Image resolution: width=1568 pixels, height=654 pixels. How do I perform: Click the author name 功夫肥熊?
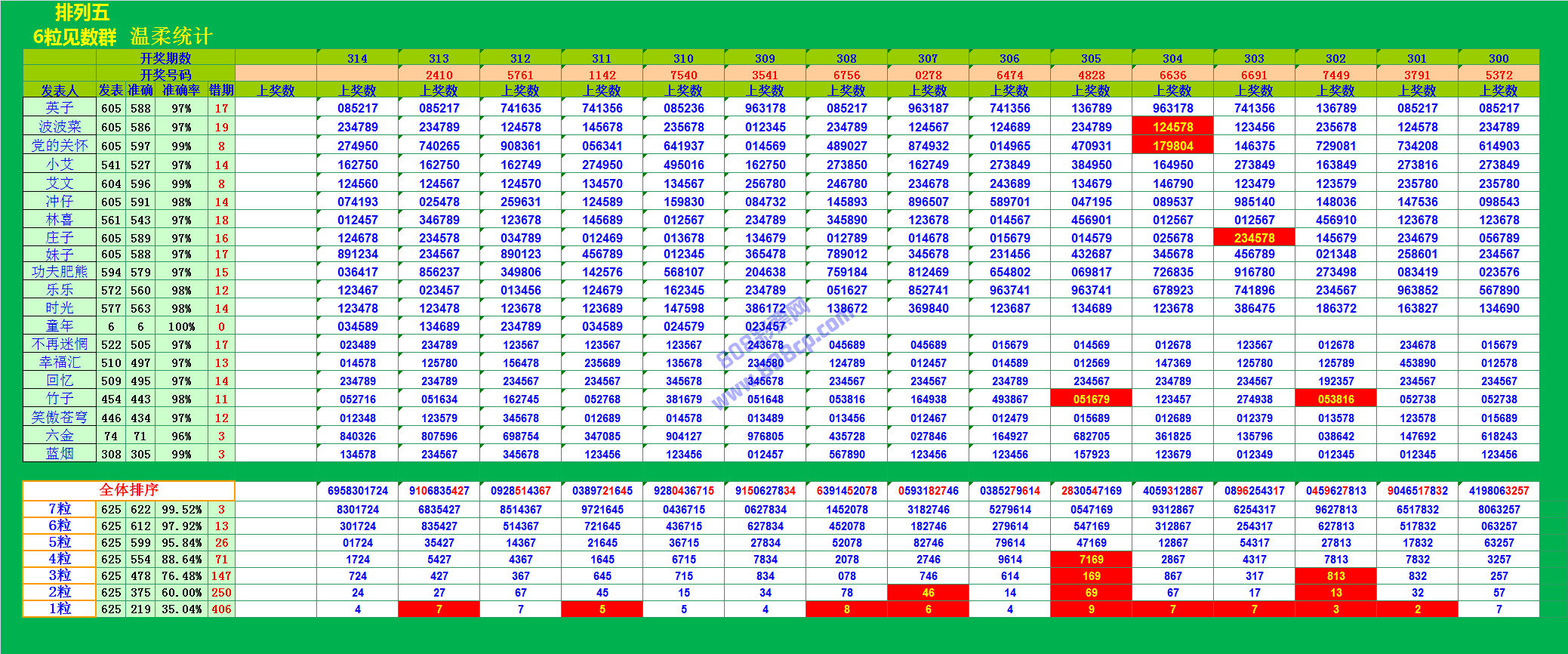[x=60, y=272]
